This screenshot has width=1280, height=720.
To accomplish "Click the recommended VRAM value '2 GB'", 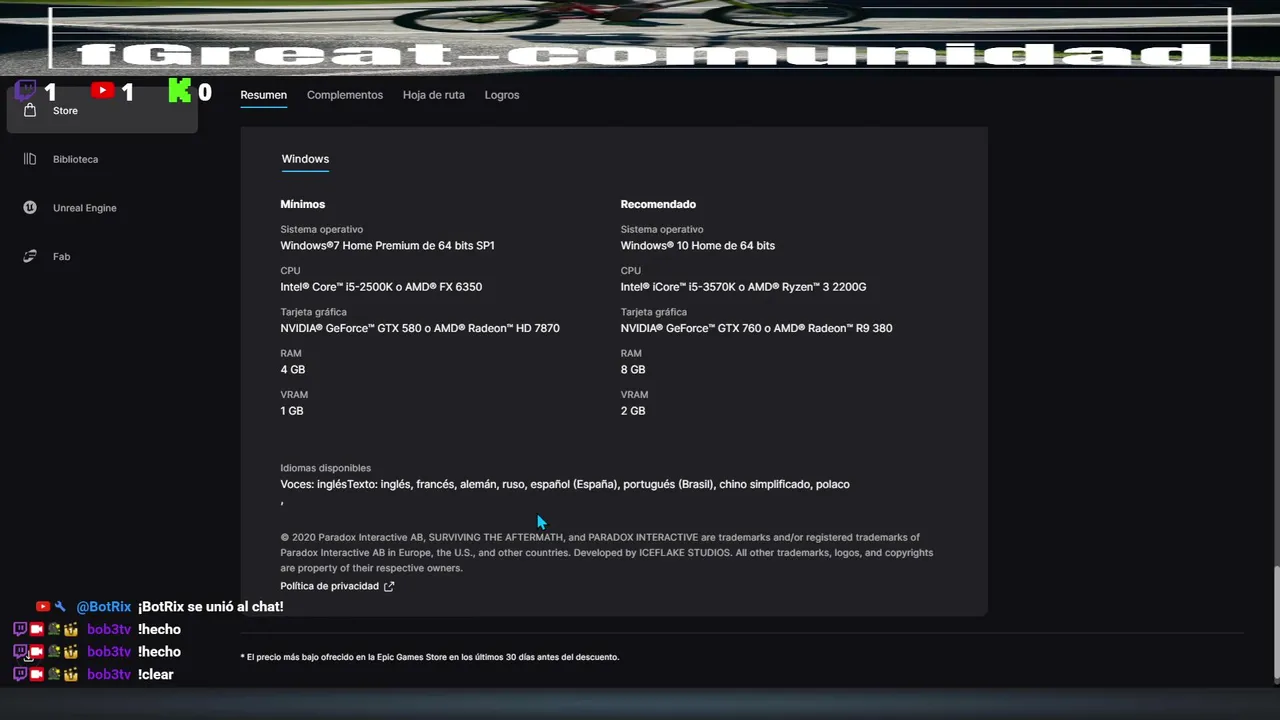I will tap(632, 411).
